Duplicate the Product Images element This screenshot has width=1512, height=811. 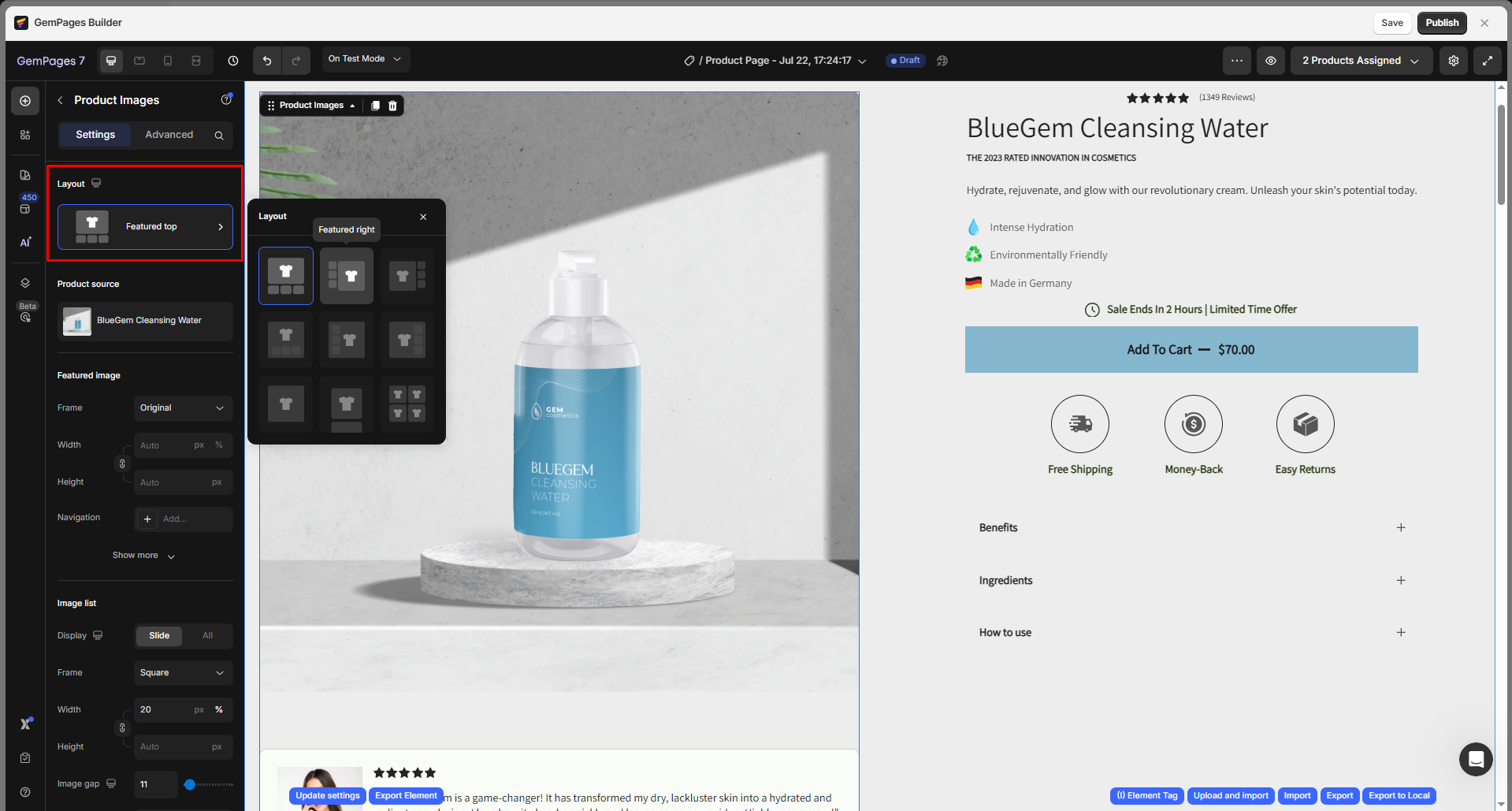point(375,106)
